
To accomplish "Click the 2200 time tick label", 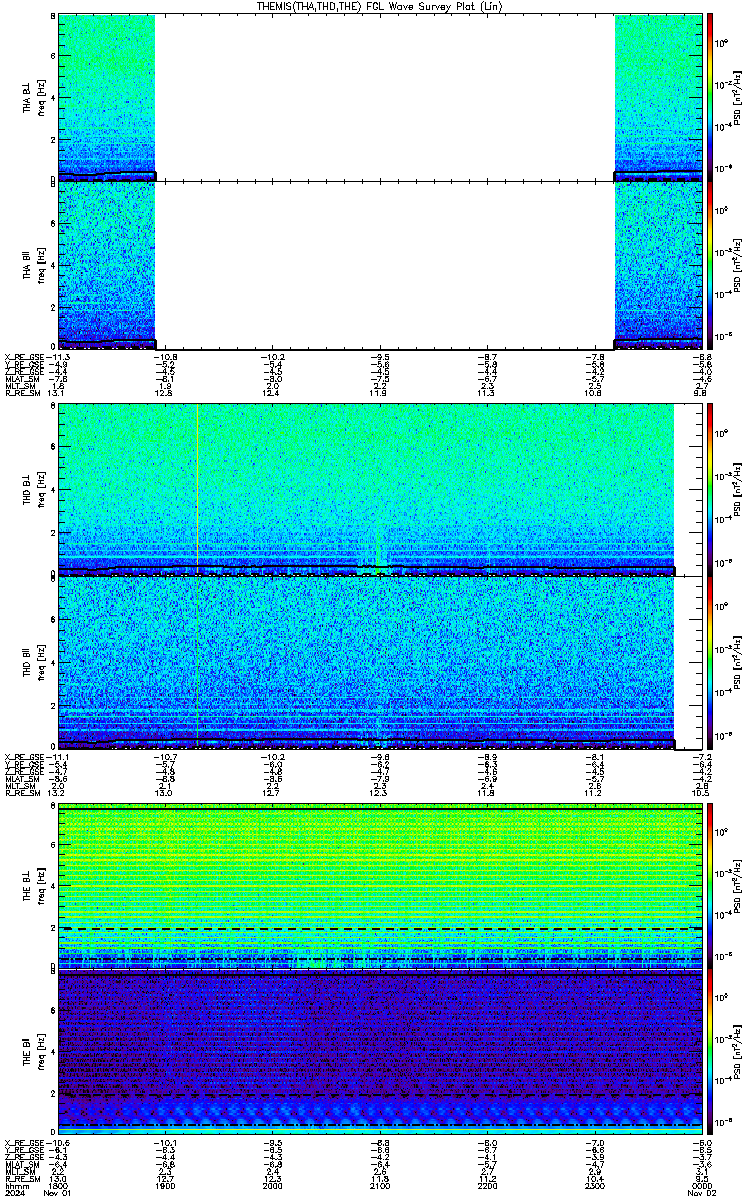I will point(487,1186).
